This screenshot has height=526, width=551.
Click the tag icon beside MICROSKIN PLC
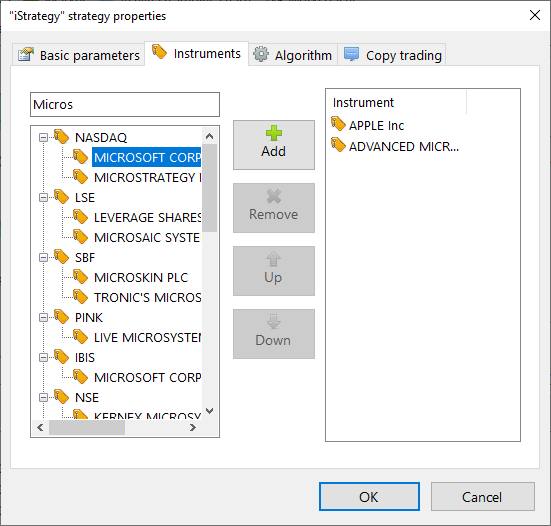coord(80,277)
